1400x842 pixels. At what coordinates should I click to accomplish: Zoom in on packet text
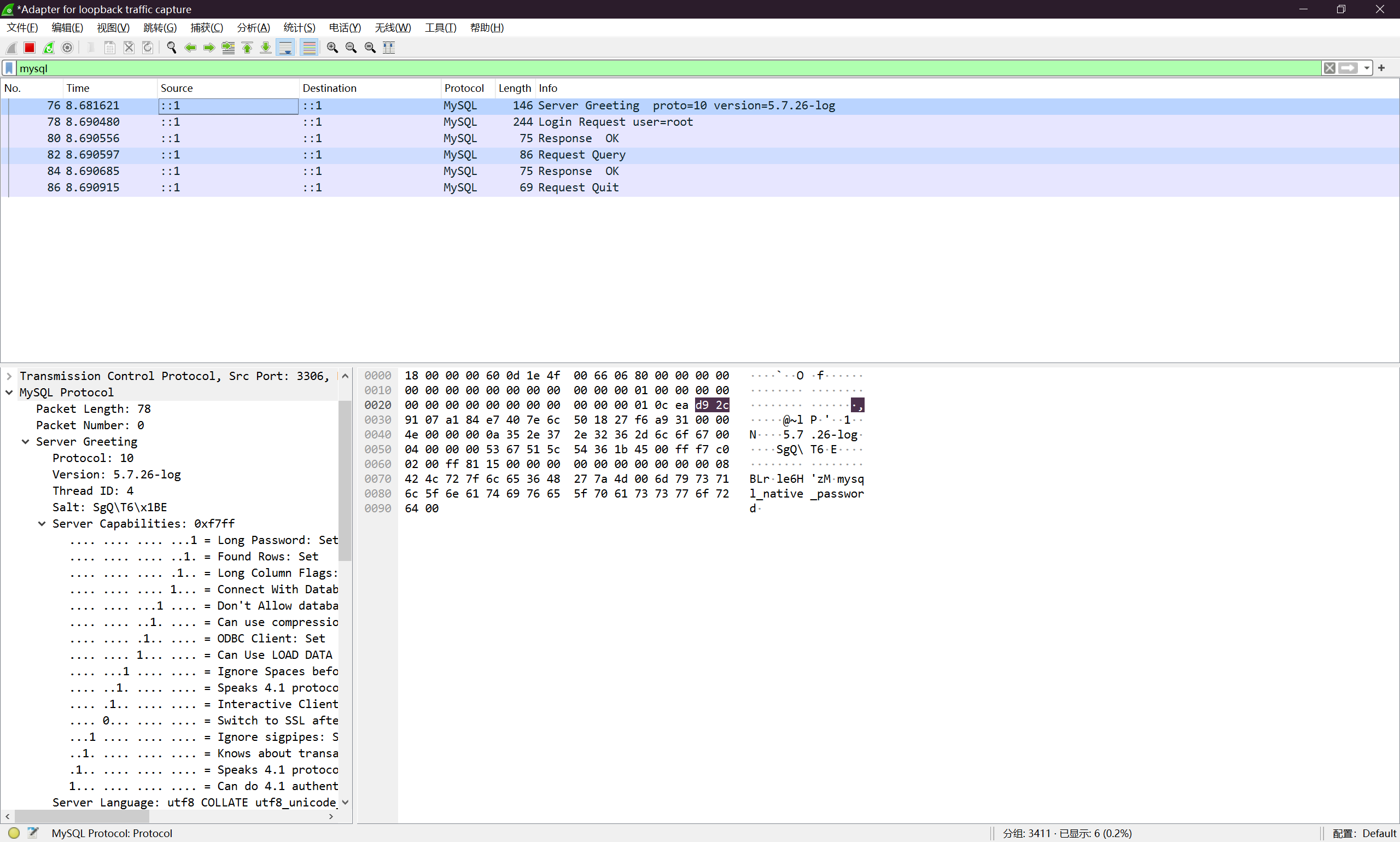point(332,48)
